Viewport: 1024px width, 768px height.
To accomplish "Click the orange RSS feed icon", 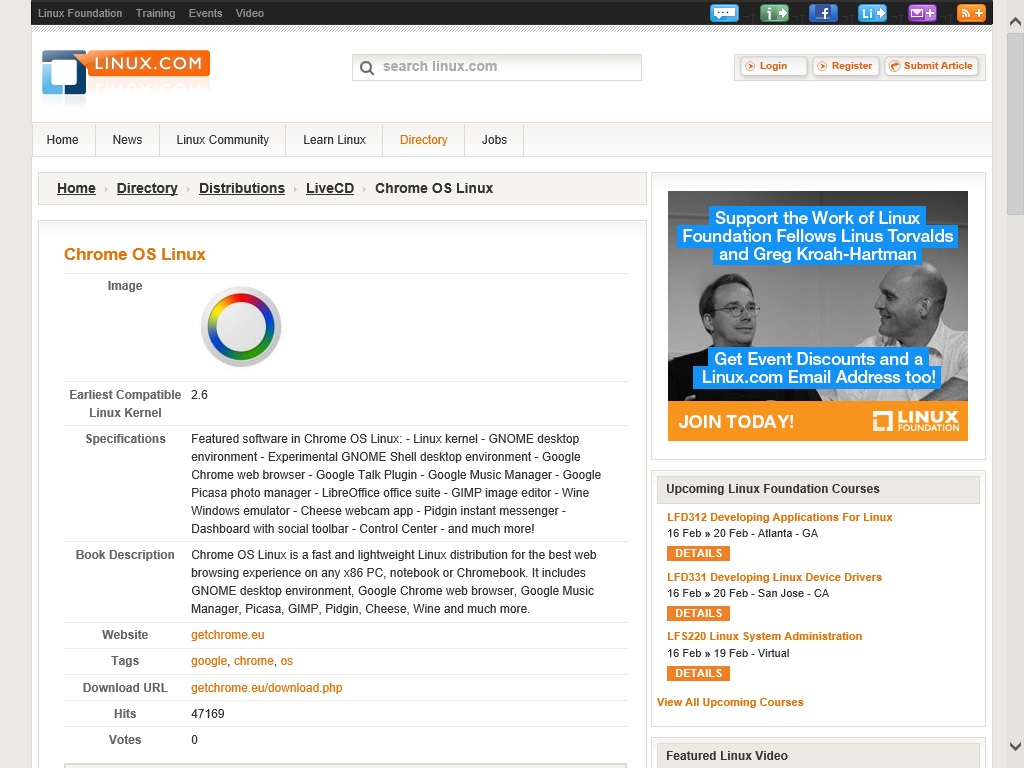I will pyautogui.click(x=971, y=13).
